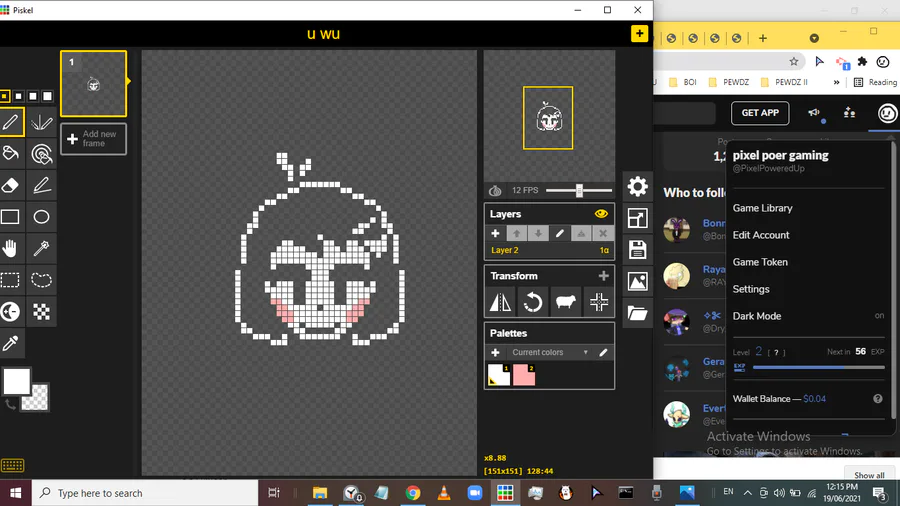900x506 pixels.
Task: Select the same-color paint tool
Action: click(41, 154)
